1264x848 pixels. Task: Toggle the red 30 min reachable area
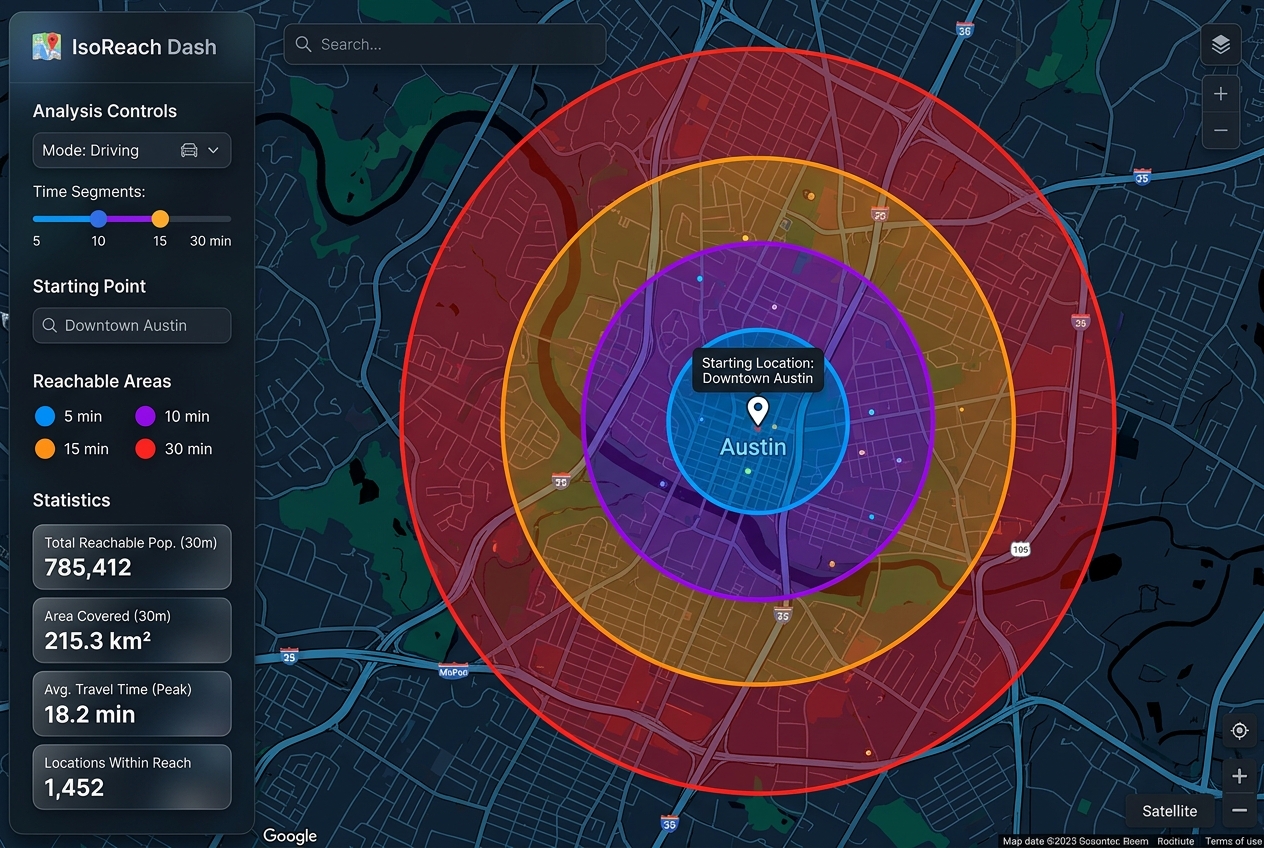pos(174,449)
